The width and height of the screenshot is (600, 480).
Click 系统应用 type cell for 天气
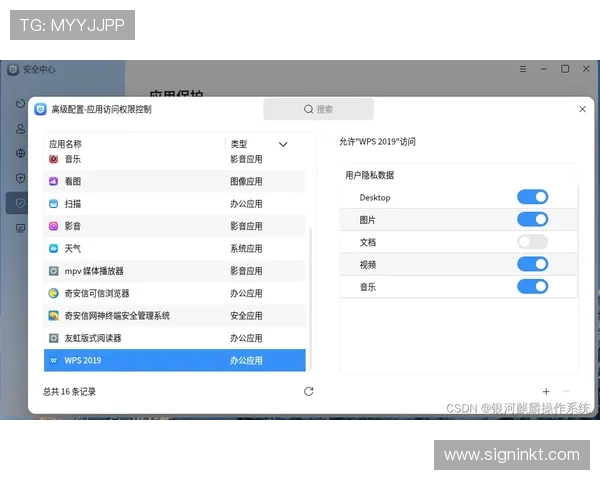click(x=246, y=248)
